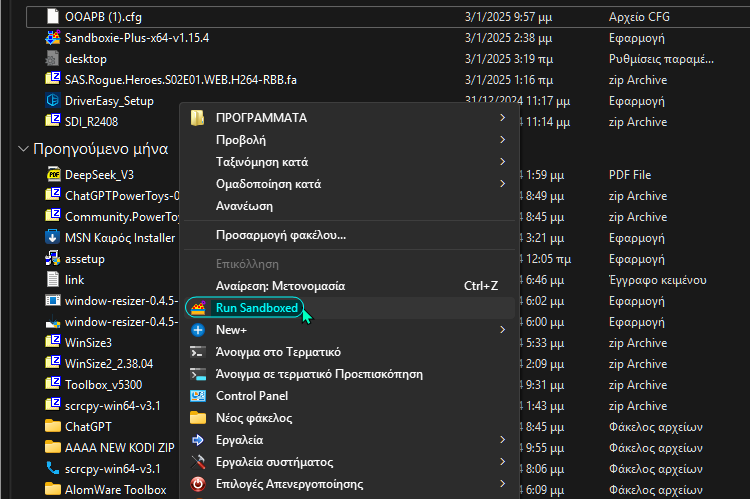750x499 pixels.
Task: Click the Ρυθμίσεις παραμέ... type cell
Action: click(661, 59)
